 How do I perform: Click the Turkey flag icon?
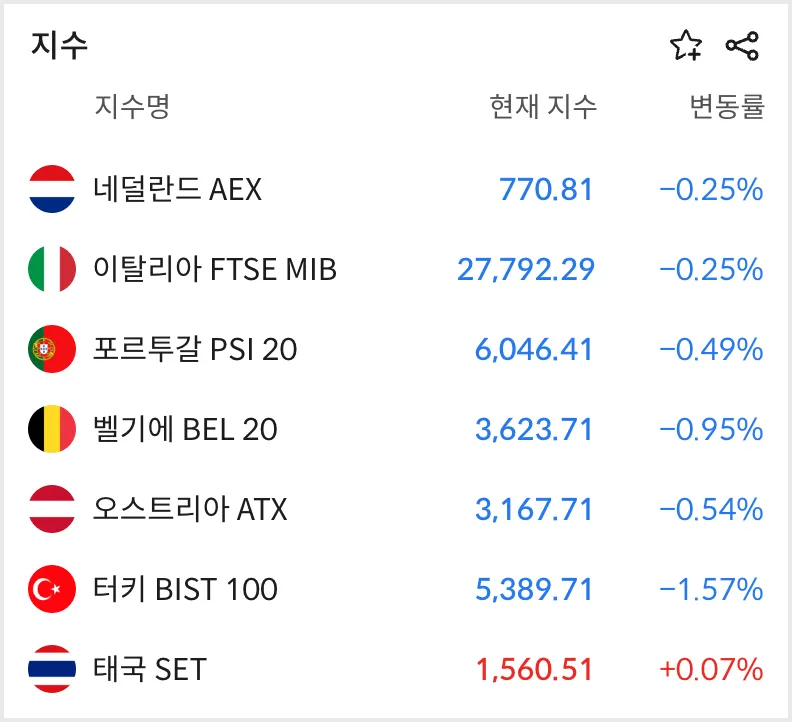52,589
